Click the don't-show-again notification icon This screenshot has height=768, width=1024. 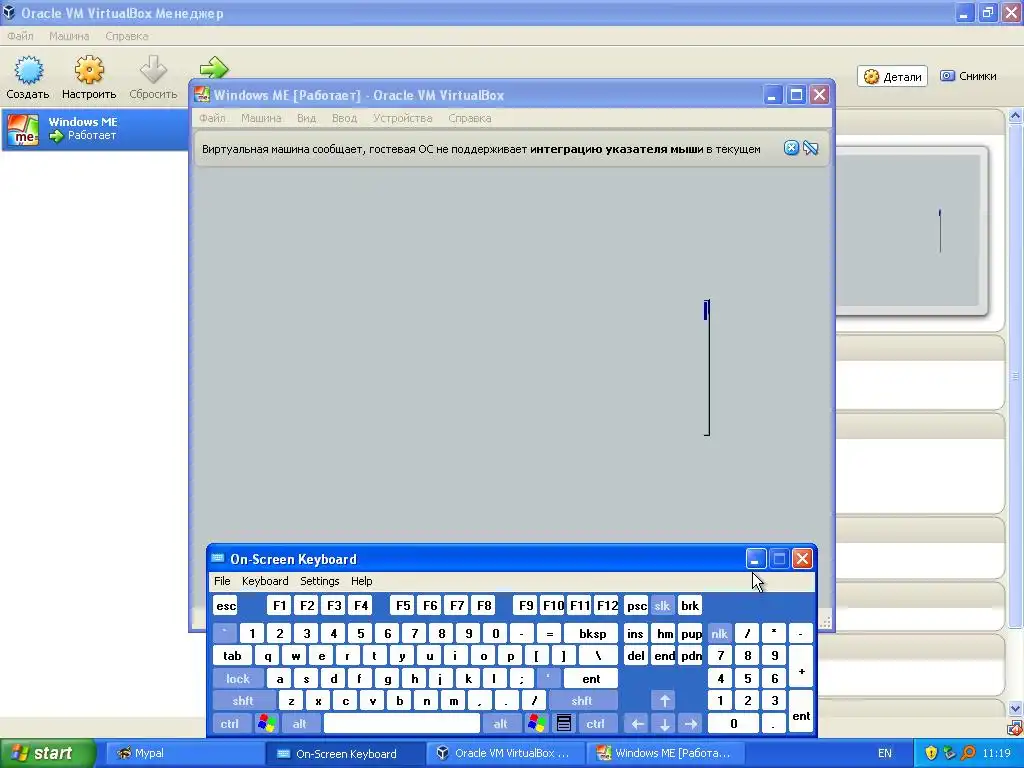[811, 148]
